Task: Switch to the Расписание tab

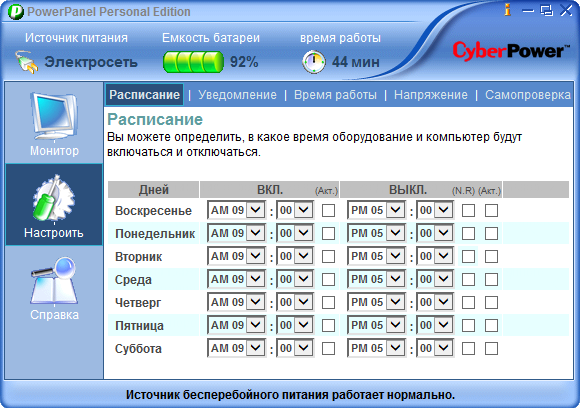Action: pos(144,95)
